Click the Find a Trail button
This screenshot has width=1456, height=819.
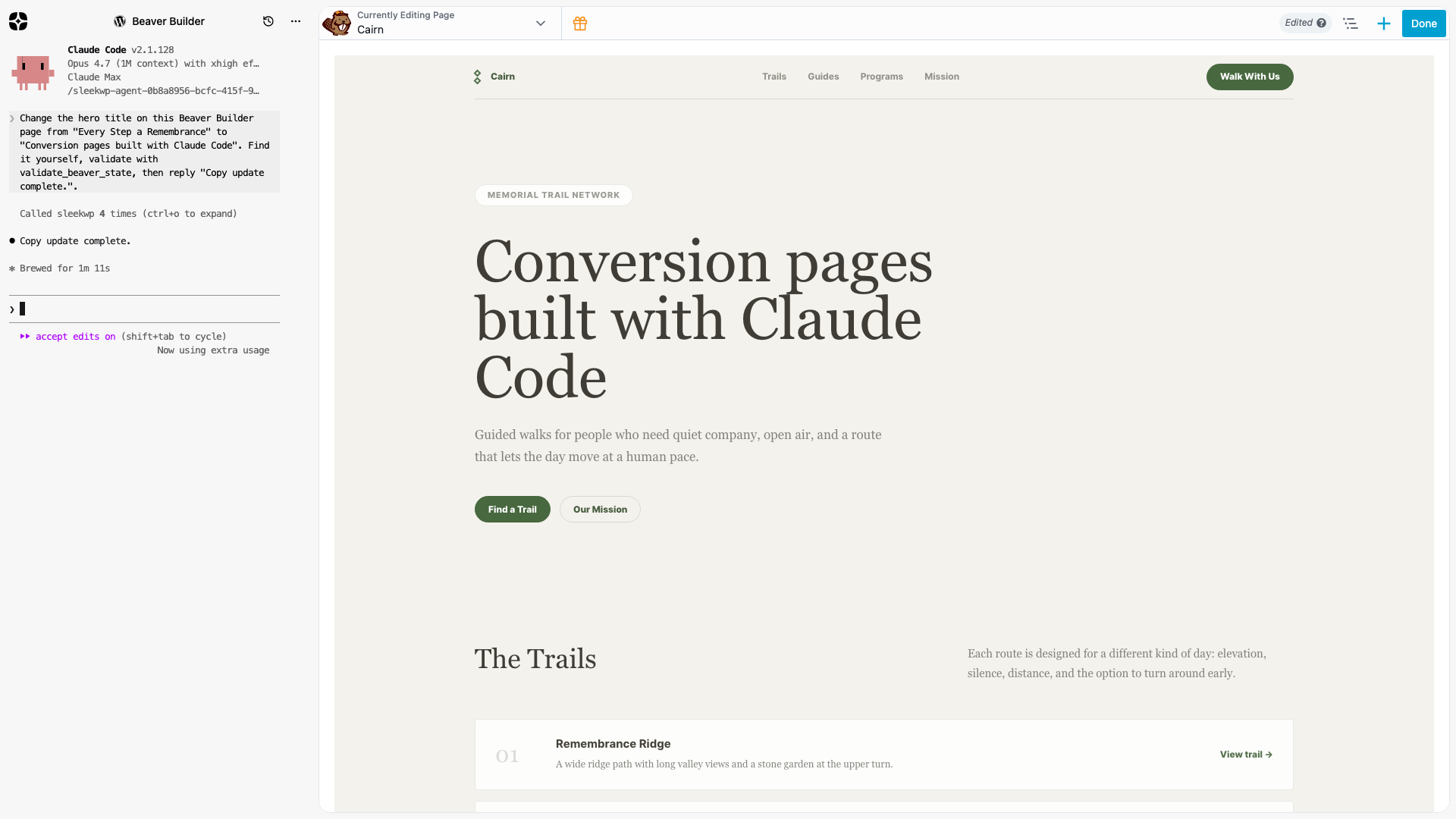pyautogui.click(x=513, y=510)
